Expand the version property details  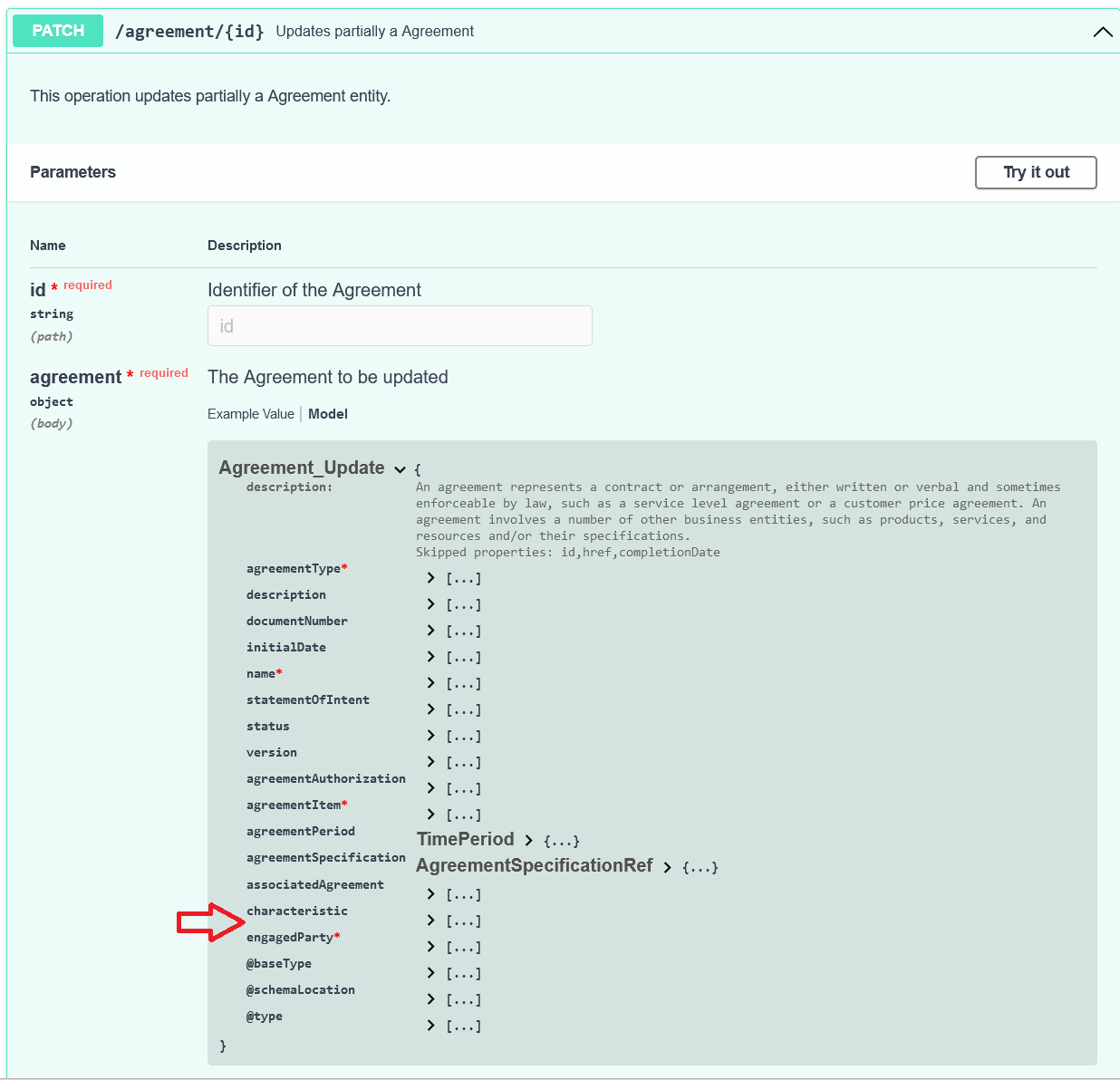(430, 761)
